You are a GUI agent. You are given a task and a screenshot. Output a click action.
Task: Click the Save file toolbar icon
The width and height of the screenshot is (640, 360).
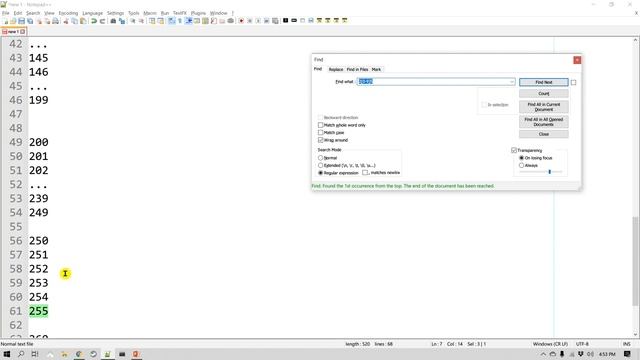click(x=22, y=21)
